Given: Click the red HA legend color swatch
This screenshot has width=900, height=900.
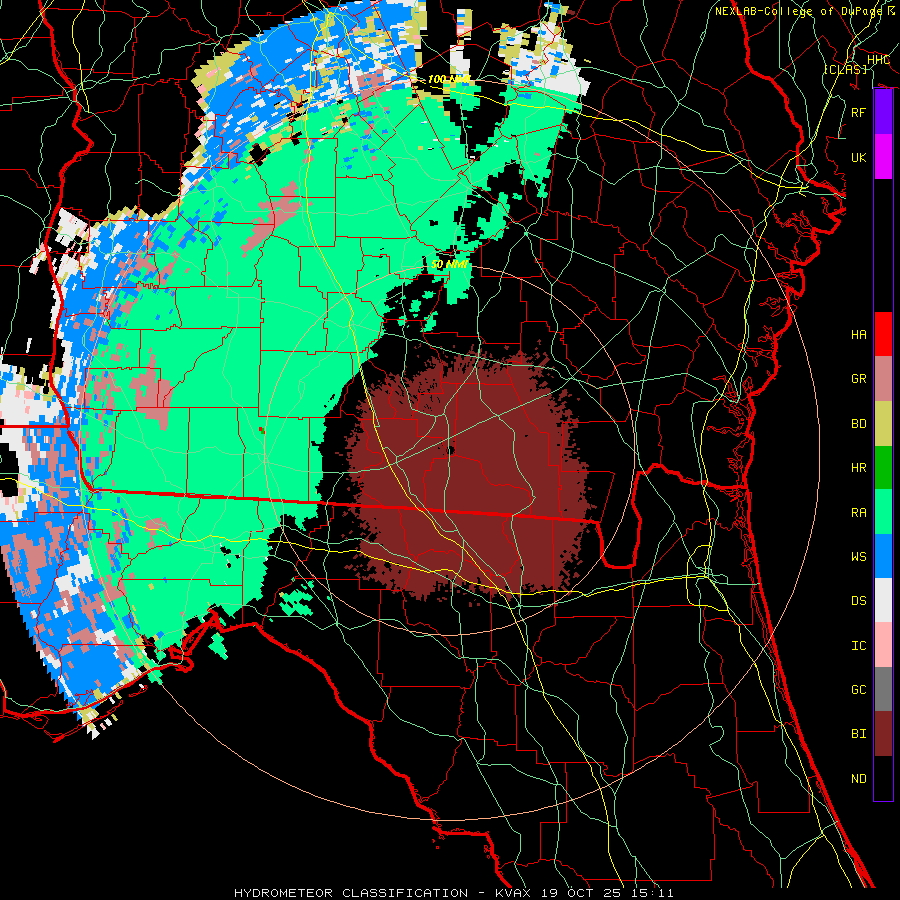Looking at the screenshot, I should point(883,334).
